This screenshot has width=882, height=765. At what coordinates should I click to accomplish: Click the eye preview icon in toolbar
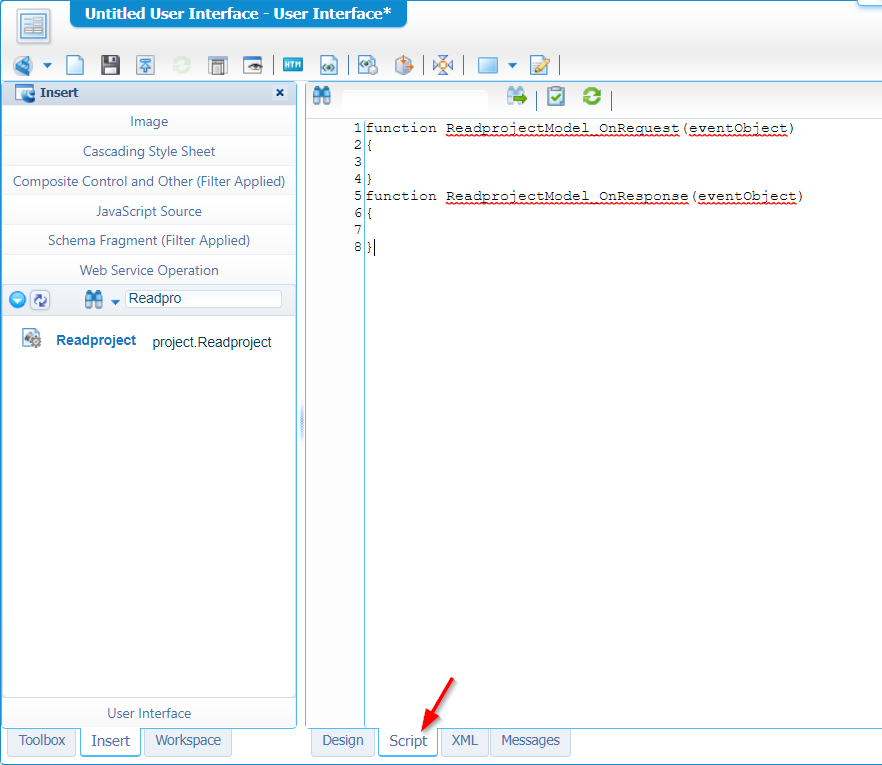pos(253,65)
